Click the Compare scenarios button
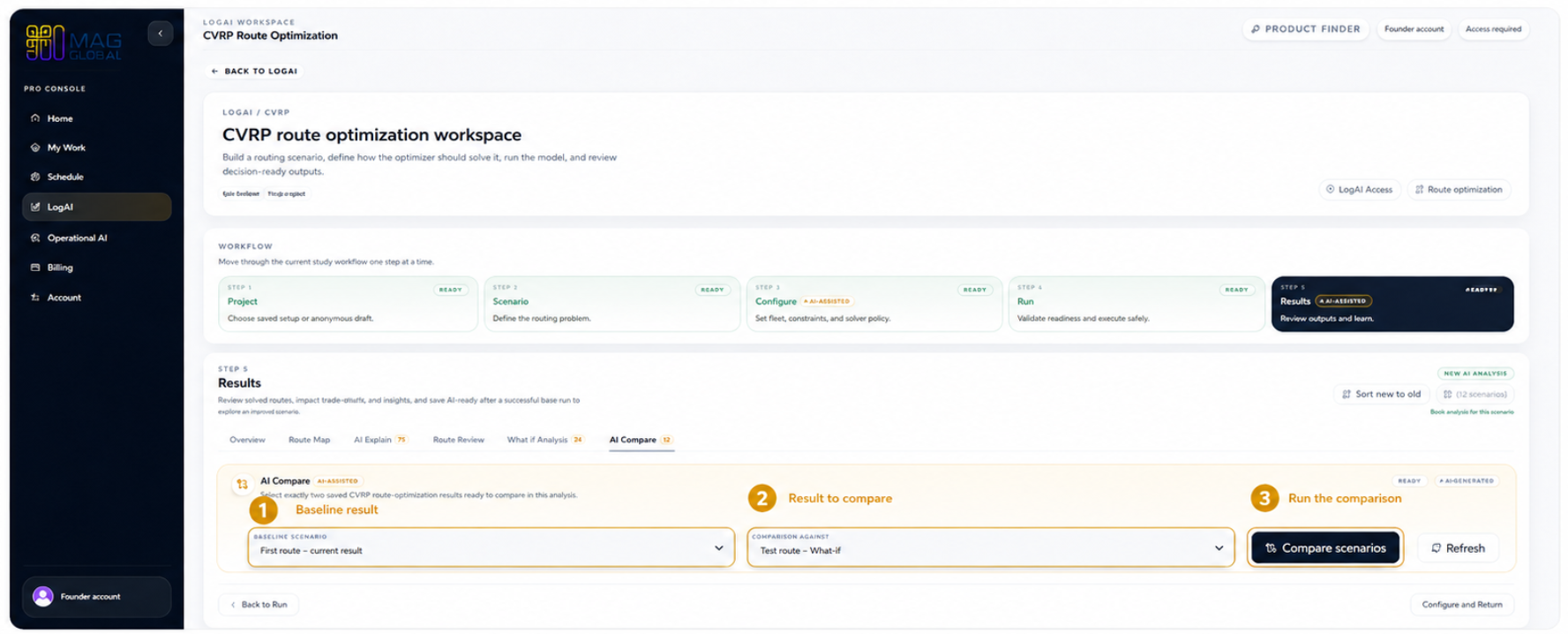Screen dimensions: 1568x634 (1325, 548)
